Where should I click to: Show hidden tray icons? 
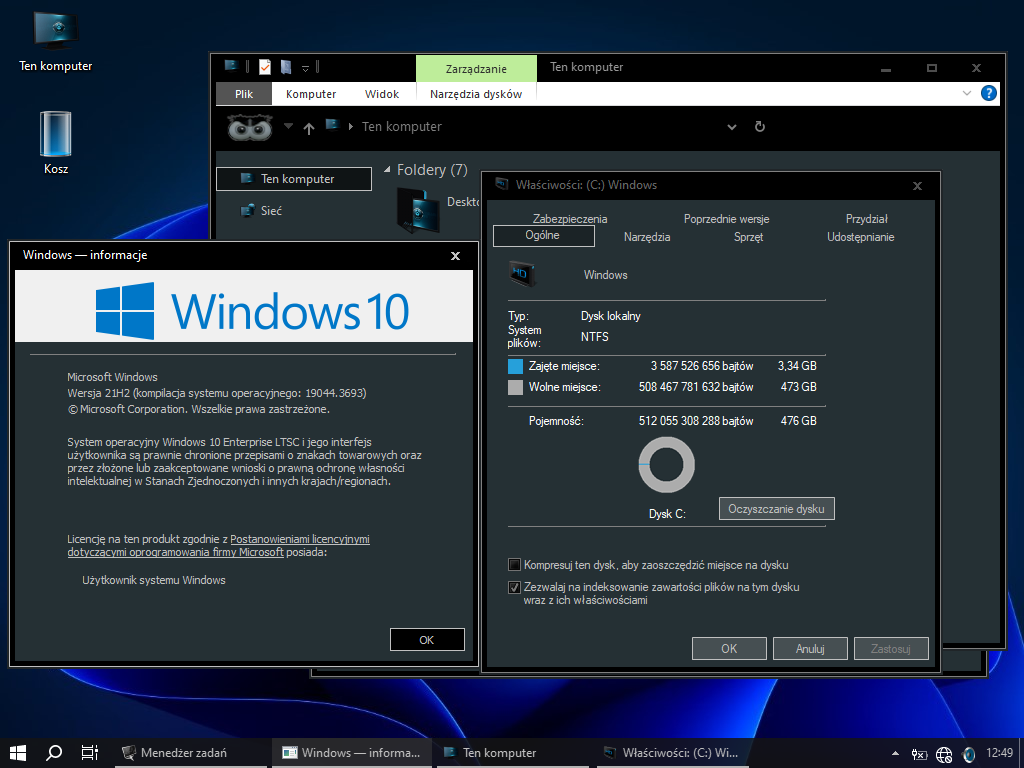[894, 753]
